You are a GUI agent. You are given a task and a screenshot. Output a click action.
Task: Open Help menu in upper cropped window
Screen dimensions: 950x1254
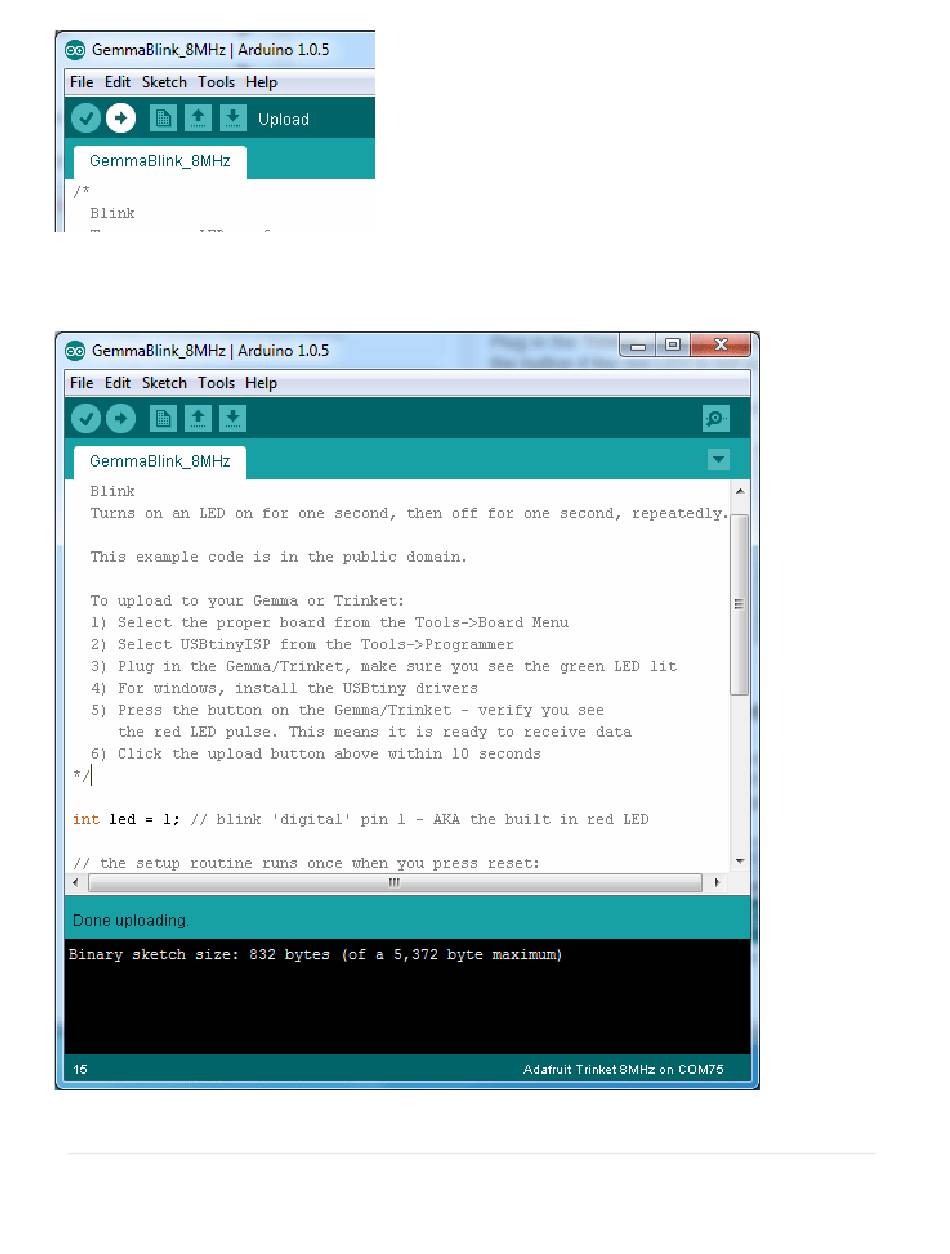click(261, 82)
